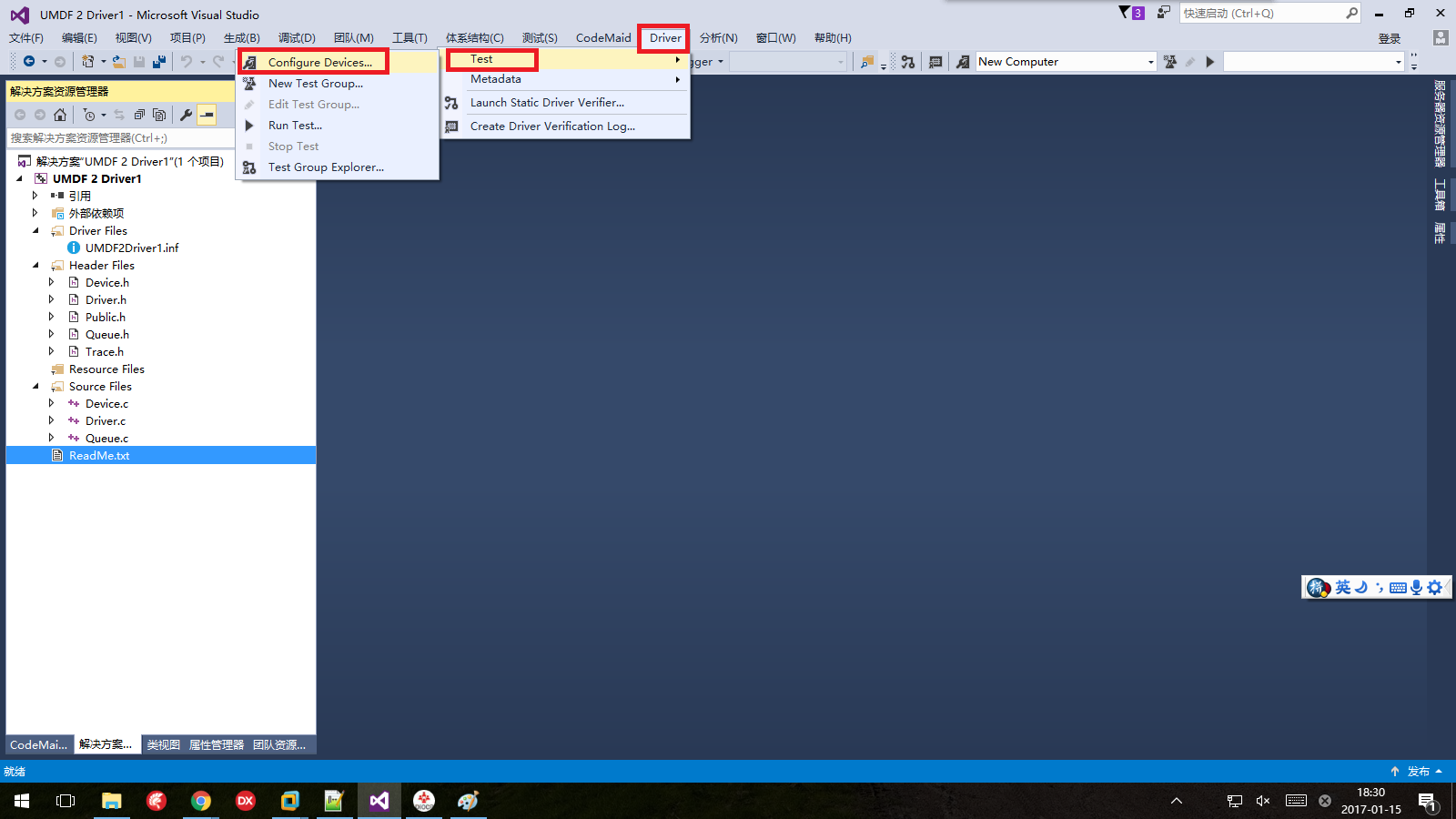1456x819 pixels.
Task: Select Configure Devices from the Driver menu
Action: [318, 61]
